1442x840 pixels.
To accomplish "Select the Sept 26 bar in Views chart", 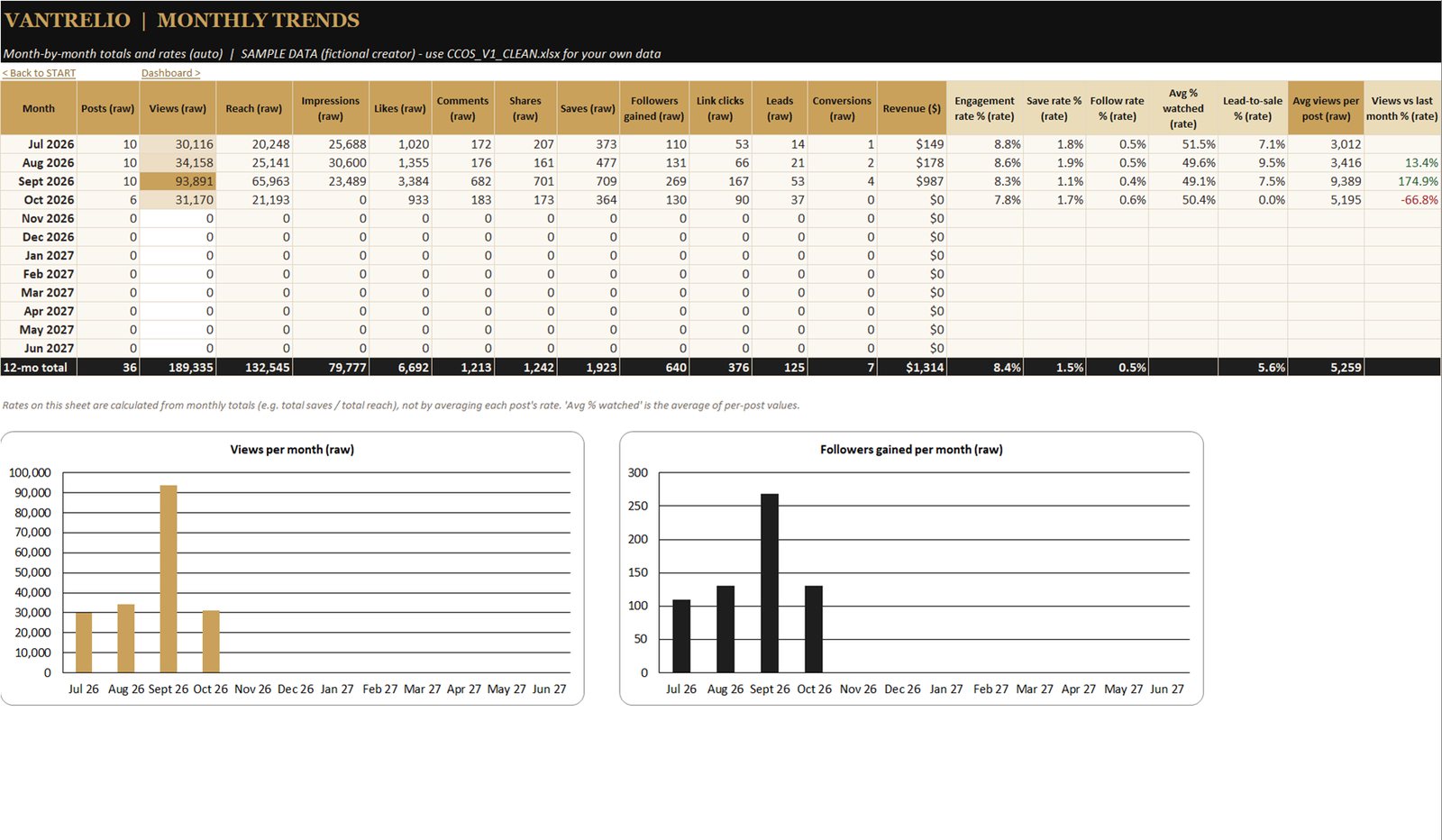I will [x=169, y=579].
